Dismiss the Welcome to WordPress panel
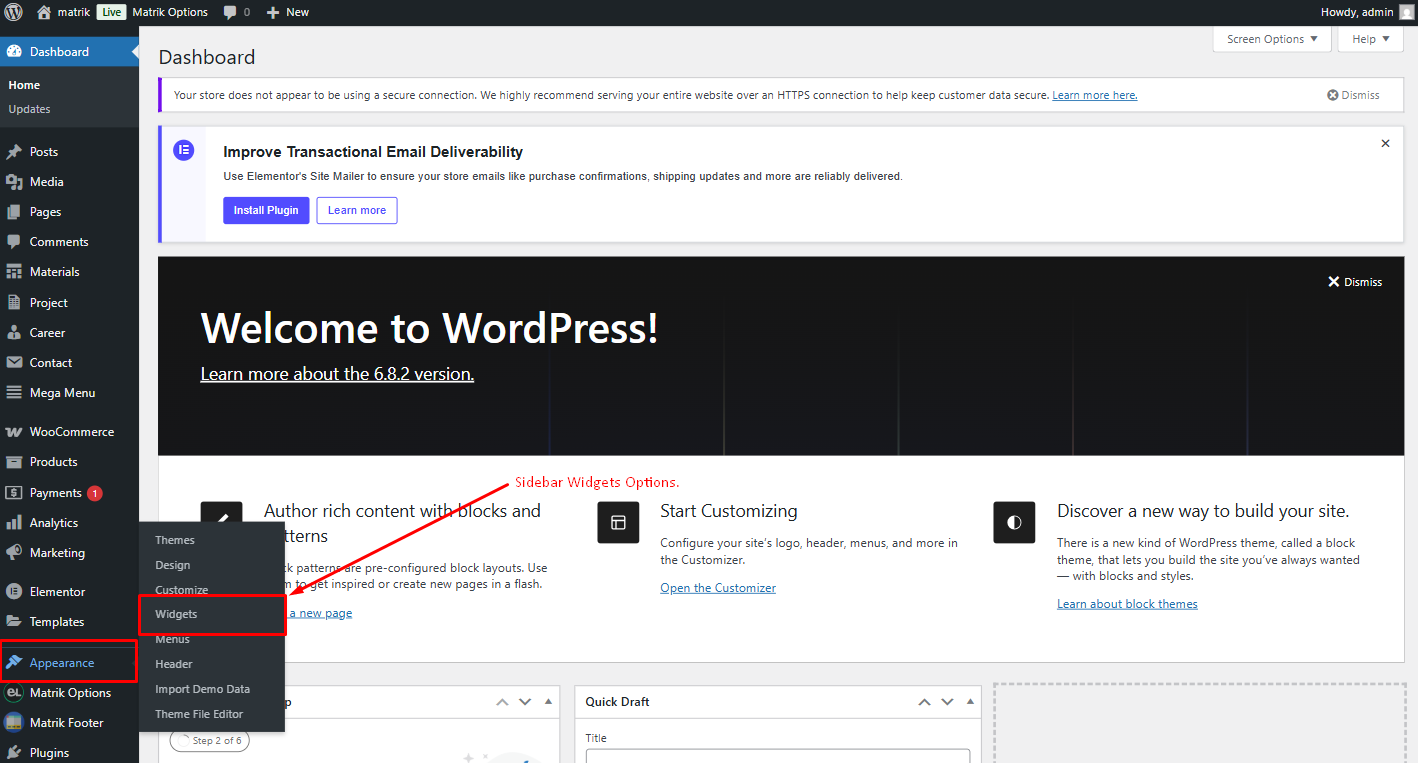Image resolution: width=1418 pixels, height=763 pixels. [x=1354, y=282]
